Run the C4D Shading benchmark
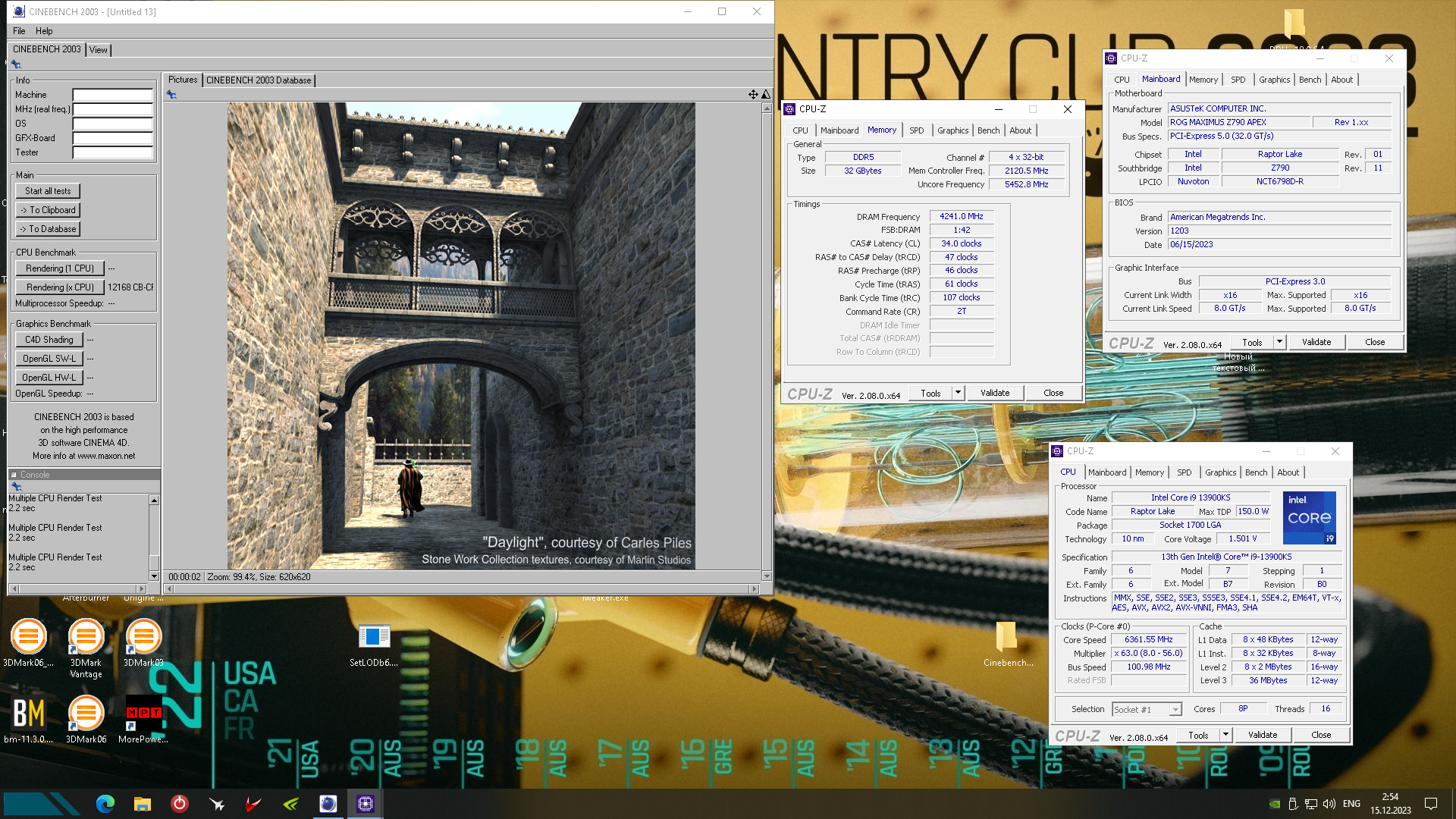The height and width of the screenshot is (819, 1456). pos(49,340)
